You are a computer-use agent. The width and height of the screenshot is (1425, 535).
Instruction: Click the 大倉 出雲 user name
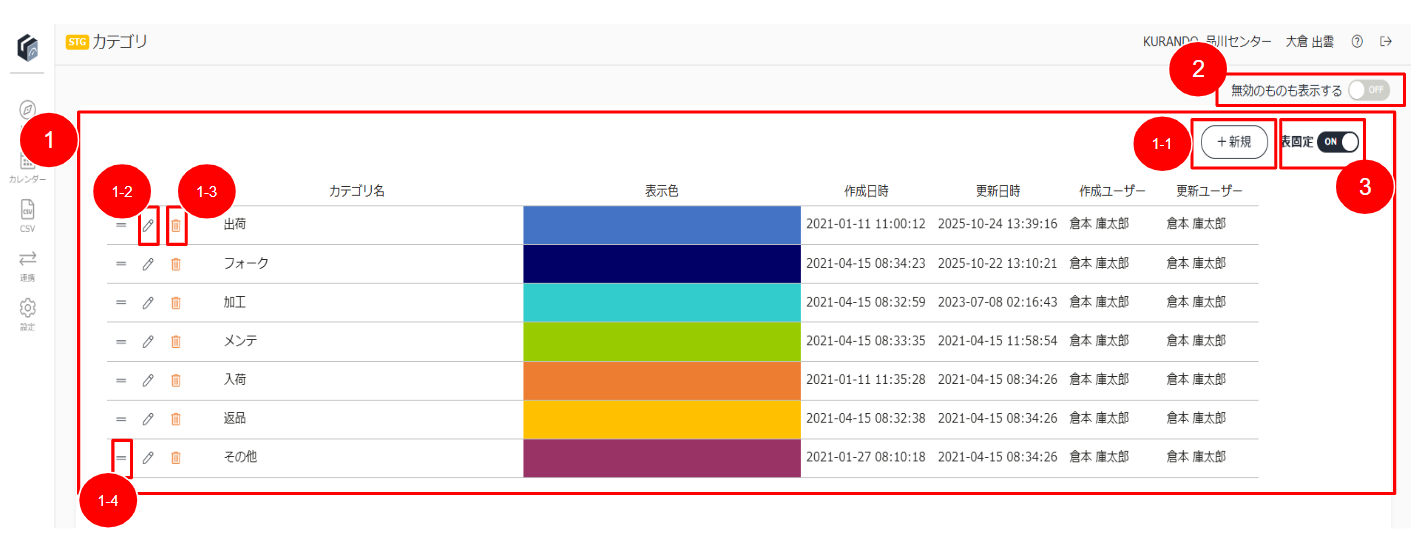(x=1309, y=42)
